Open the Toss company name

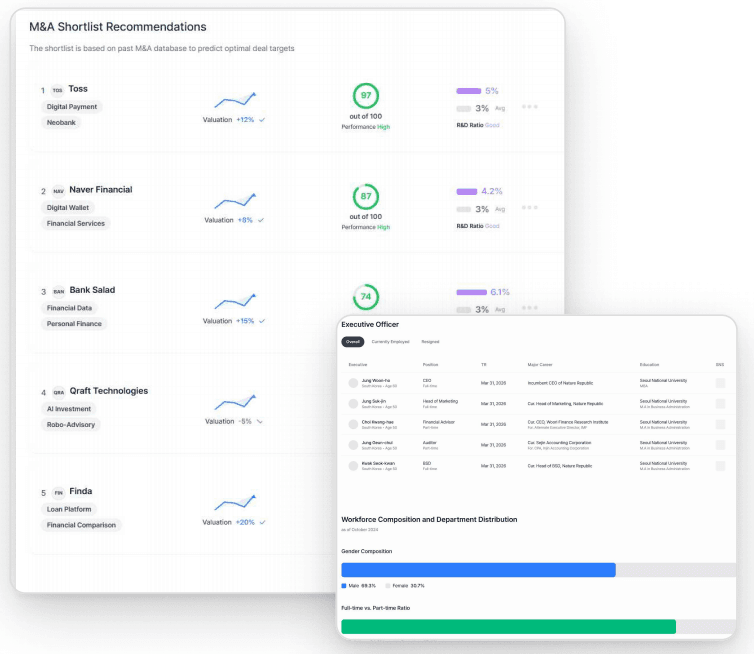point(78,89)
